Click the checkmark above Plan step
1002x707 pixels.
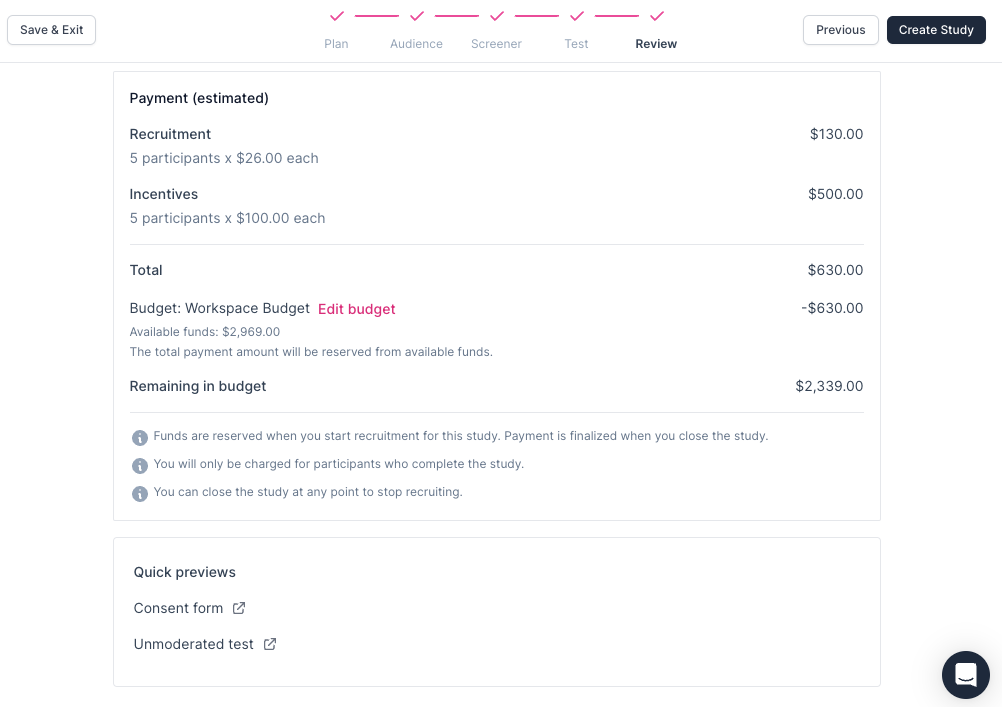(337, 16)
